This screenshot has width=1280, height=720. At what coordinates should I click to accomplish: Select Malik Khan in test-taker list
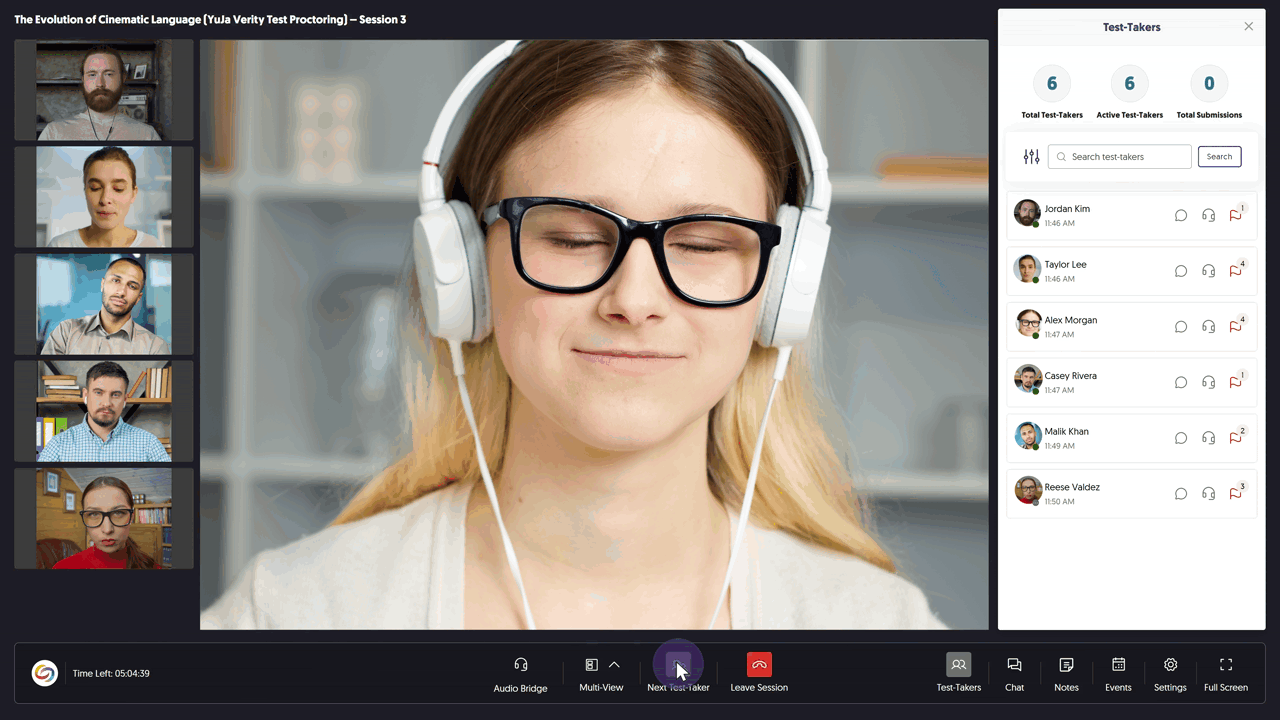pyautogui.click(x=1066, y=432)
